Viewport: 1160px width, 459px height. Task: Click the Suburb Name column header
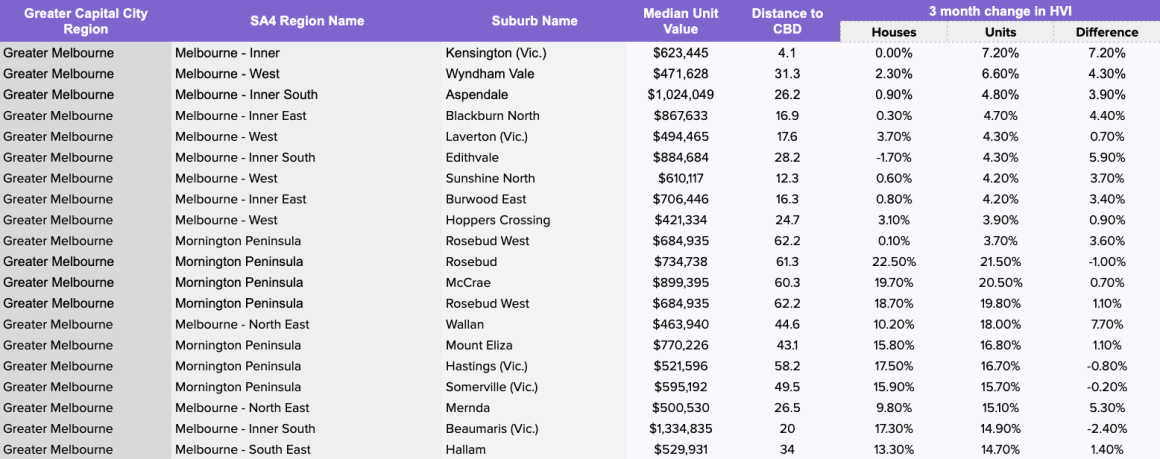tap(534, 21)
